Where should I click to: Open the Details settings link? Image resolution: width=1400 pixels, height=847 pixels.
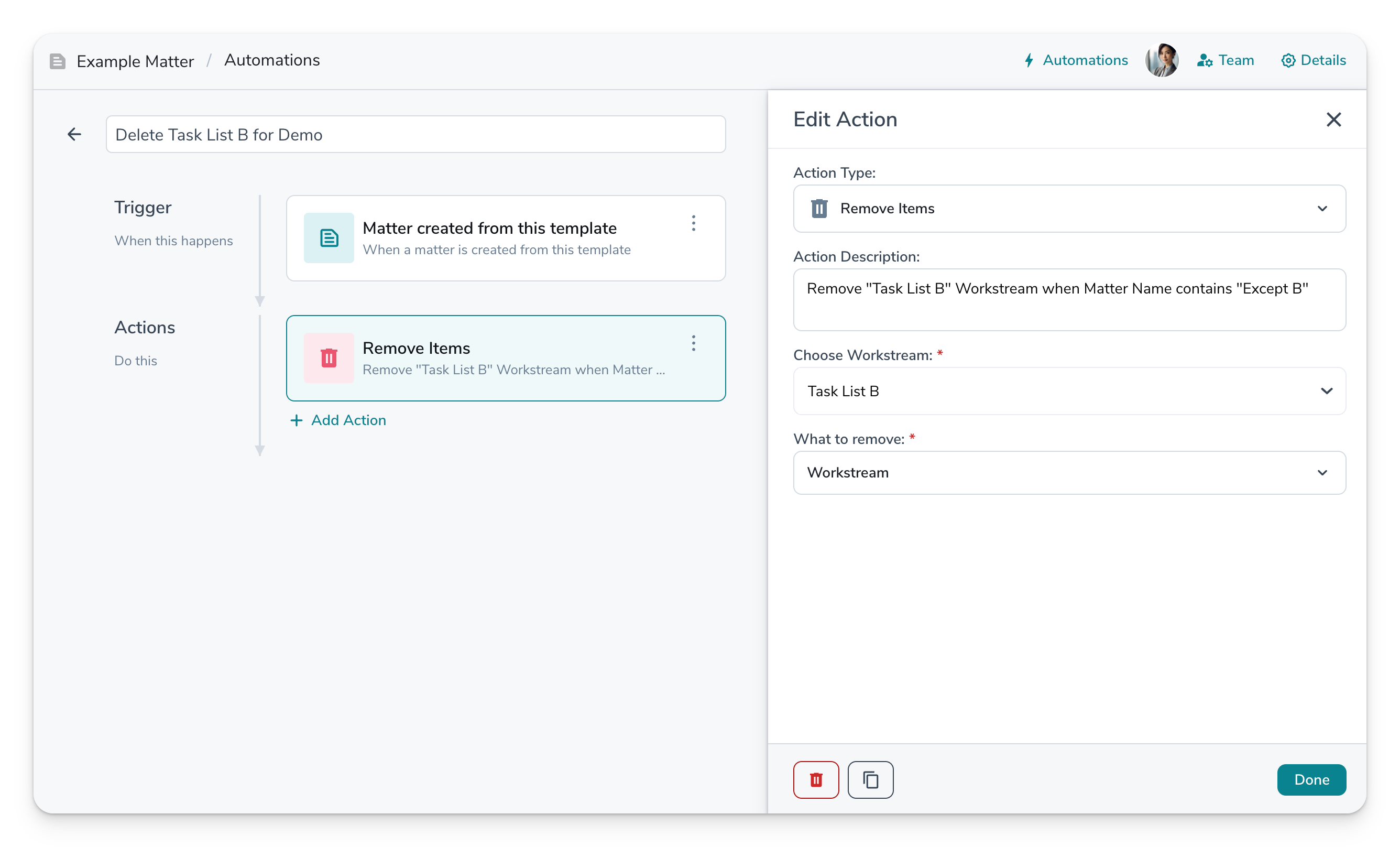tap(1313, 60)
